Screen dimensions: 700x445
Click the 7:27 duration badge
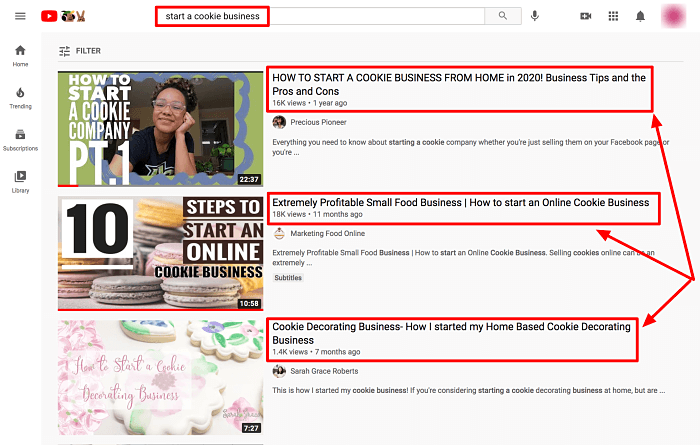(x=250, y=428)
